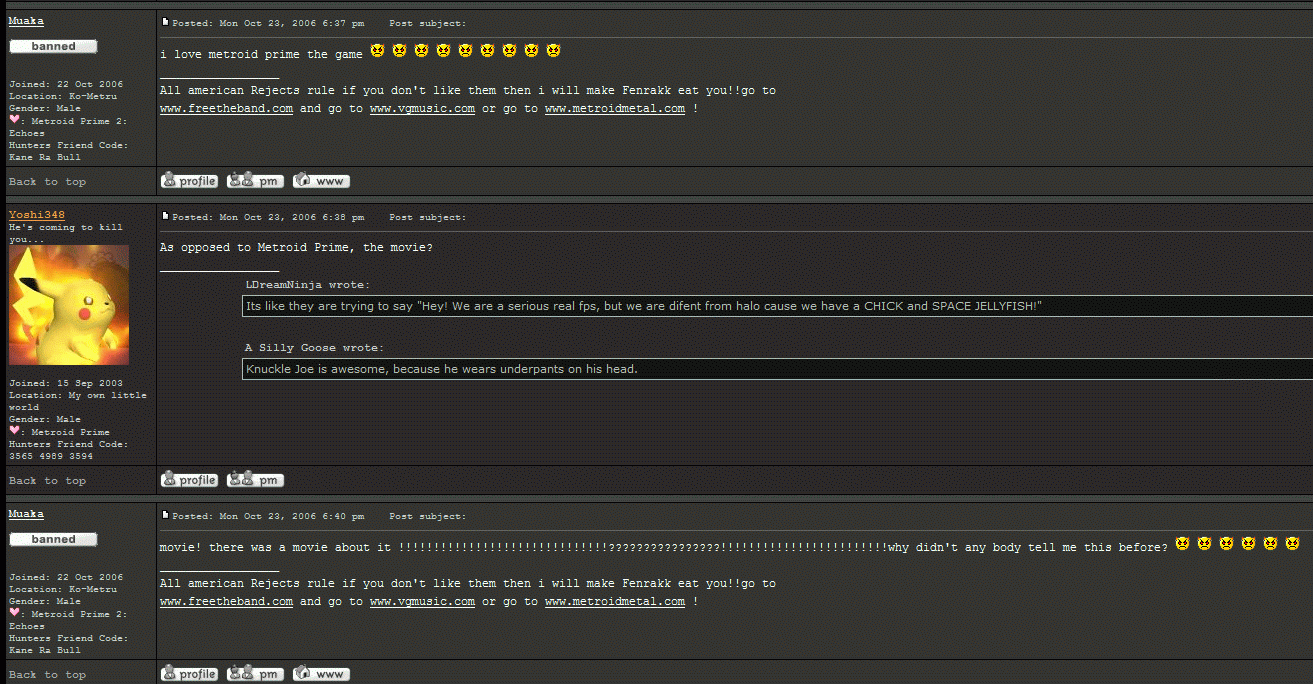Click 'Posted: Mon Oct 23, 2006 6:38 pm'
Screen dimensions: 1313x684
pos(268,217)
